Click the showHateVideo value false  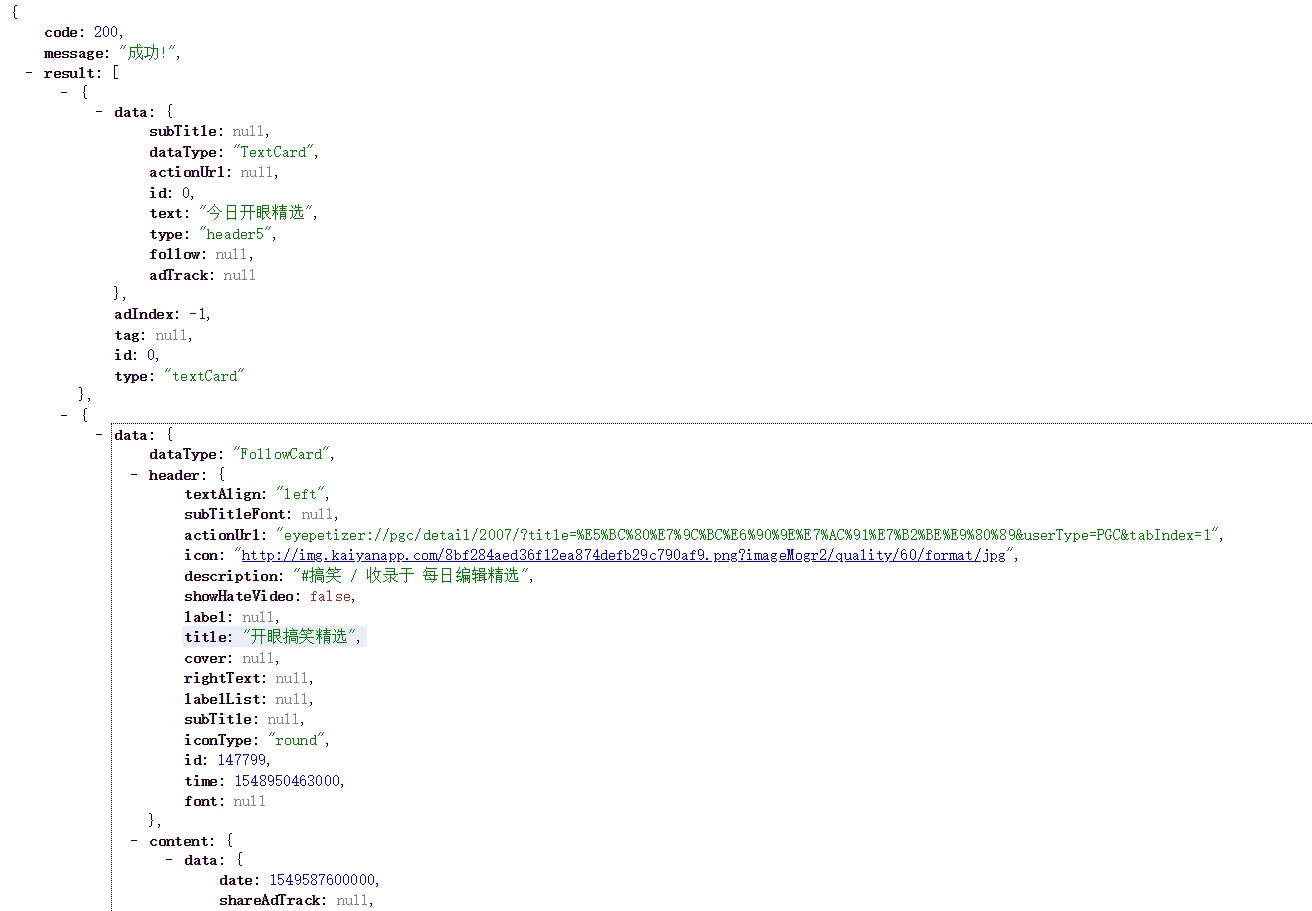(x=330, y=596)
